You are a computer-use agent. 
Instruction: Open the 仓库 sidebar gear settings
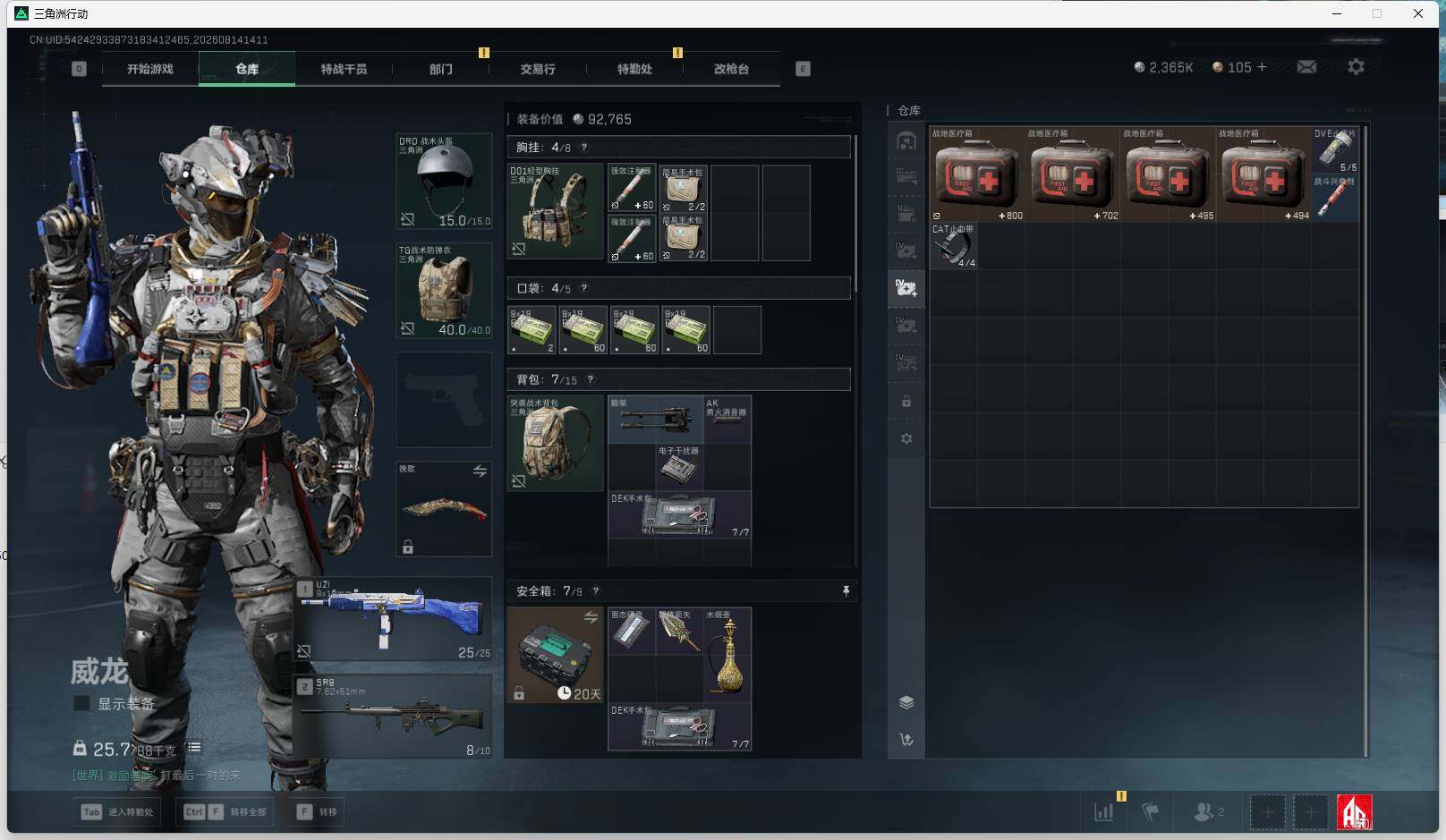point(906,438)
